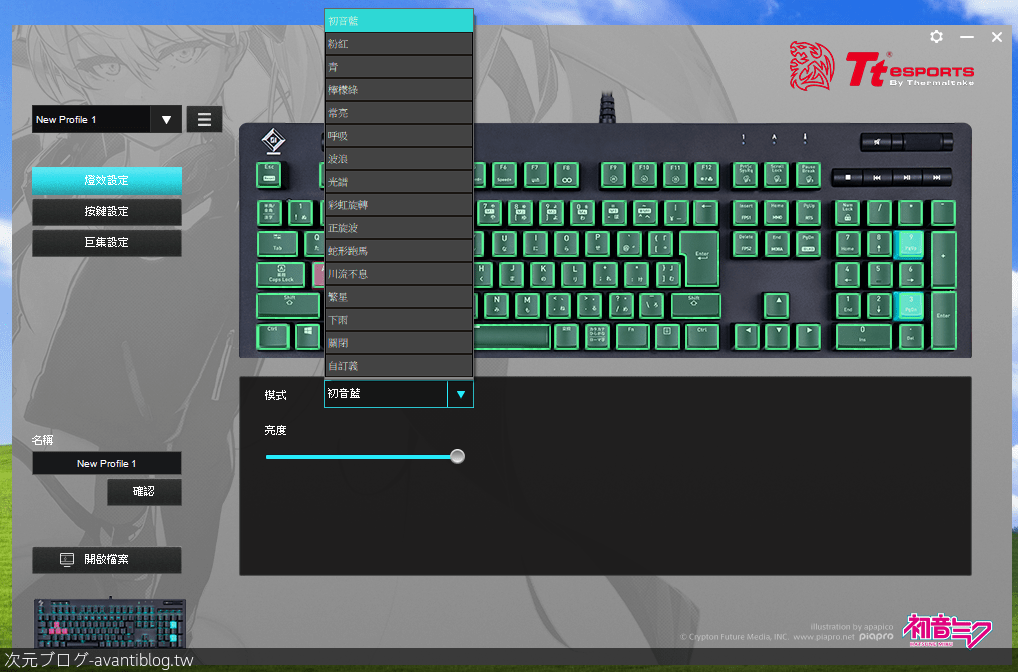1018x672 pixels.
Task: Select 蛇形跑馬 lighting mode
Action: [x=399, y=251]
